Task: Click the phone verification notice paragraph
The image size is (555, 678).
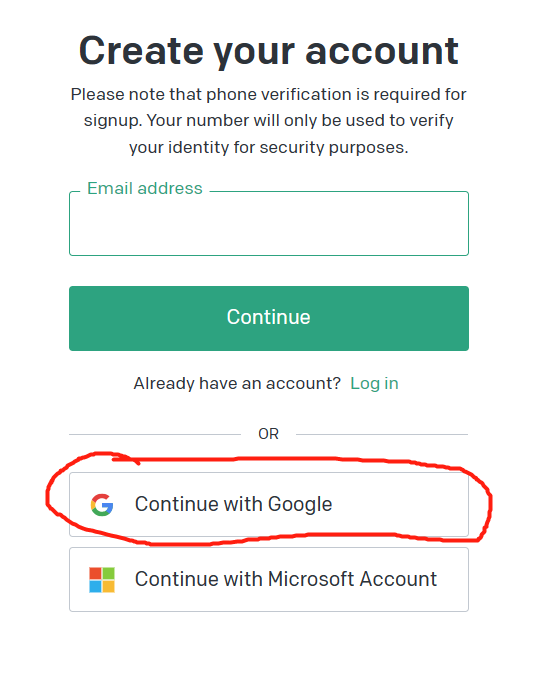Action: click(x=268, y=121)
